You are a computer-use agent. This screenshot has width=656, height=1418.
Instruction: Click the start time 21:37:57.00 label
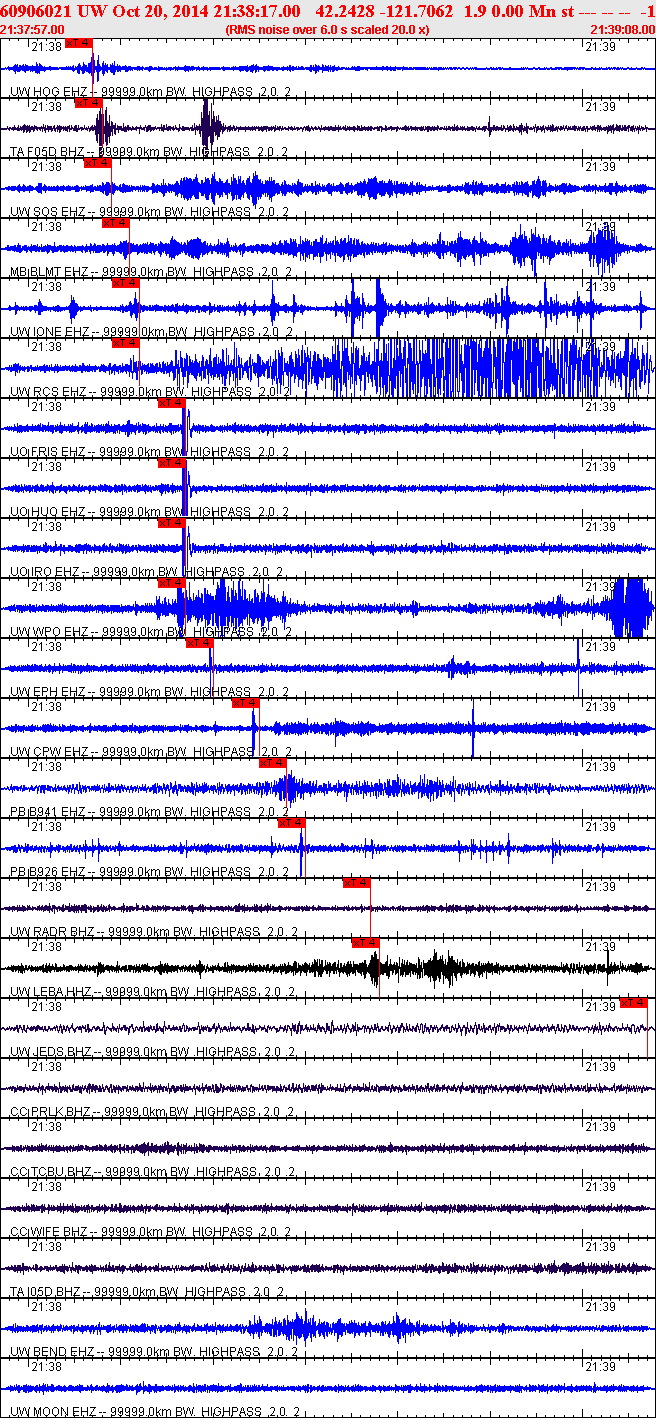click(33, 29)
